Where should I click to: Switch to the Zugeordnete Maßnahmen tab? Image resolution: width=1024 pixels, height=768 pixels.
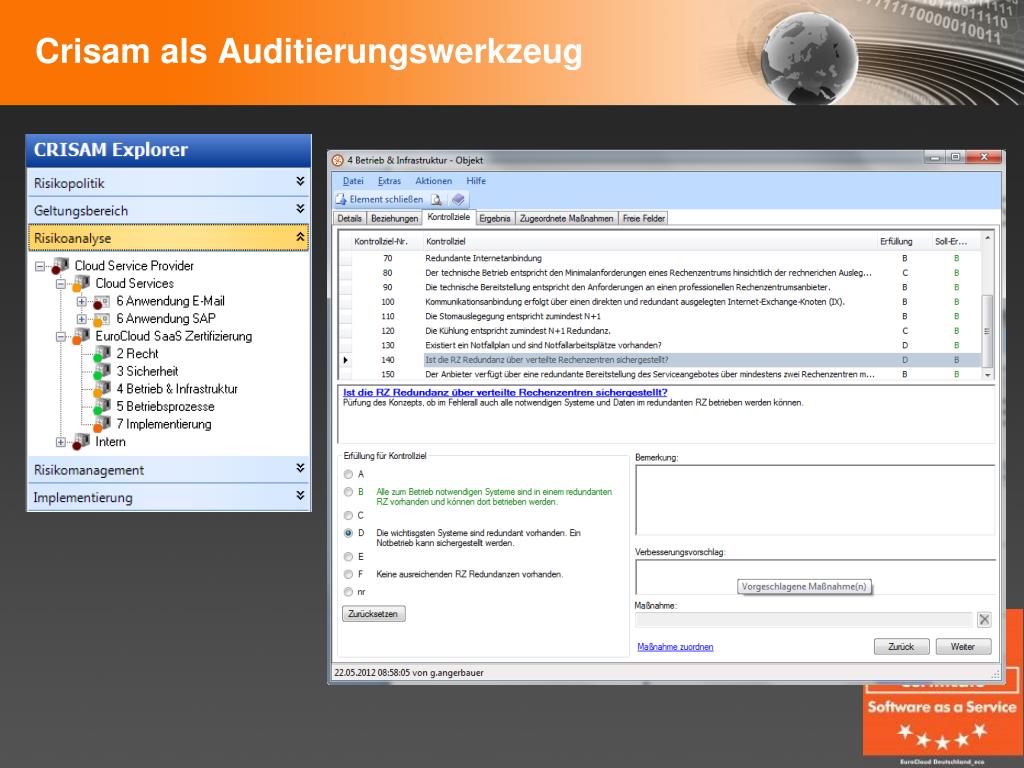click(x=566, y=218)
